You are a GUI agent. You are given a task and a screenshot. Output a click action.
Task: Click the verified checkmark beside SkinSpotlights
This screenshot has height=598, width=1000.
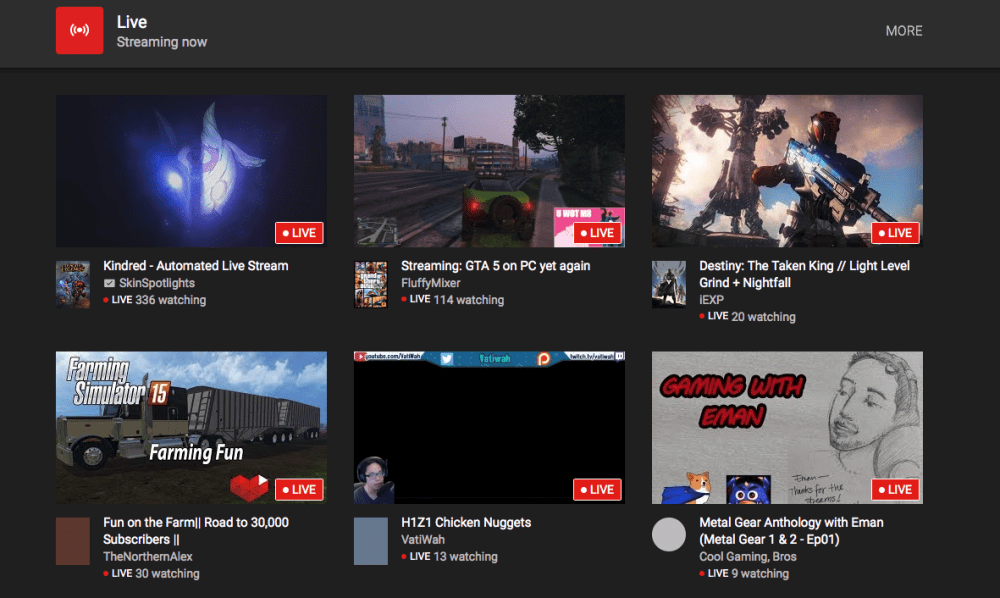click(x=110, y=282)
